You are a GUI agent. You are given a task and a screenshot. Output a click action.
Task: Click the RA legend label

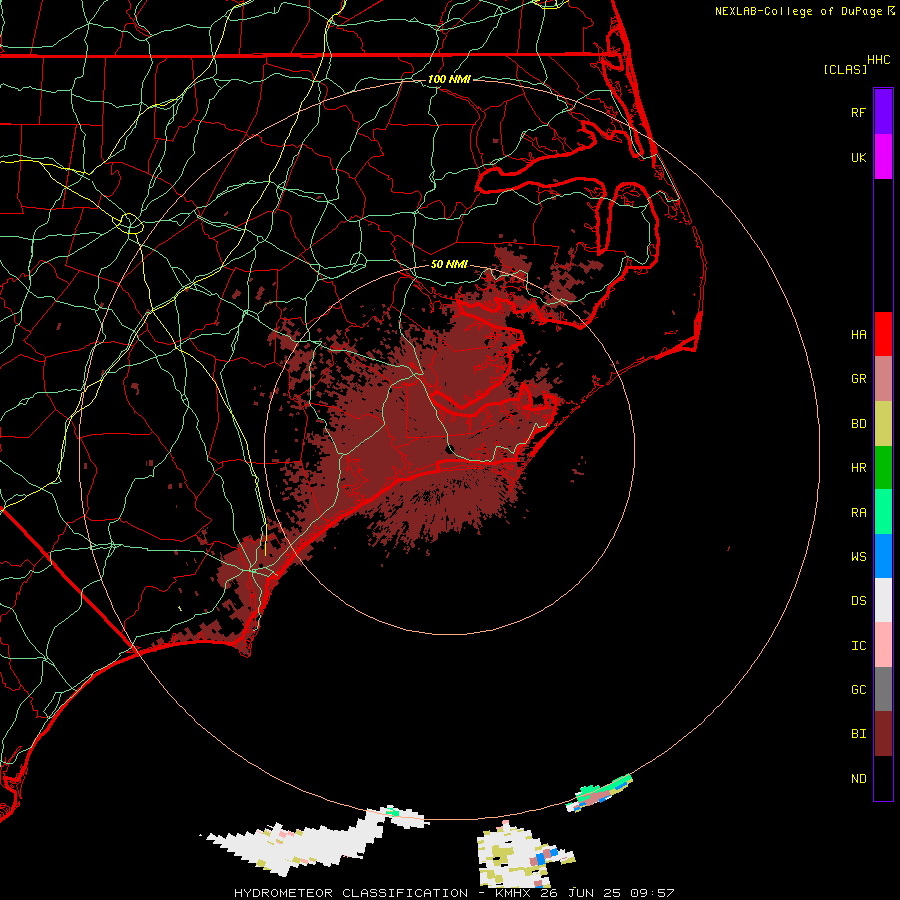point(858,513)
